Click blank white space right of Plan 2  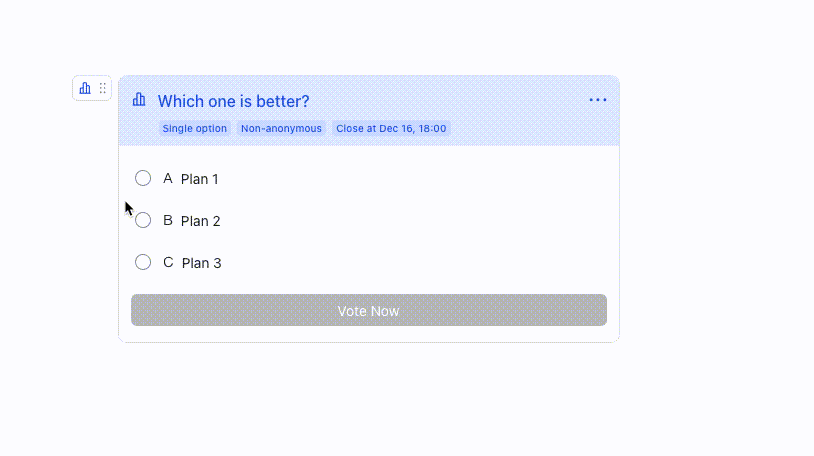(x=420, y=221)
